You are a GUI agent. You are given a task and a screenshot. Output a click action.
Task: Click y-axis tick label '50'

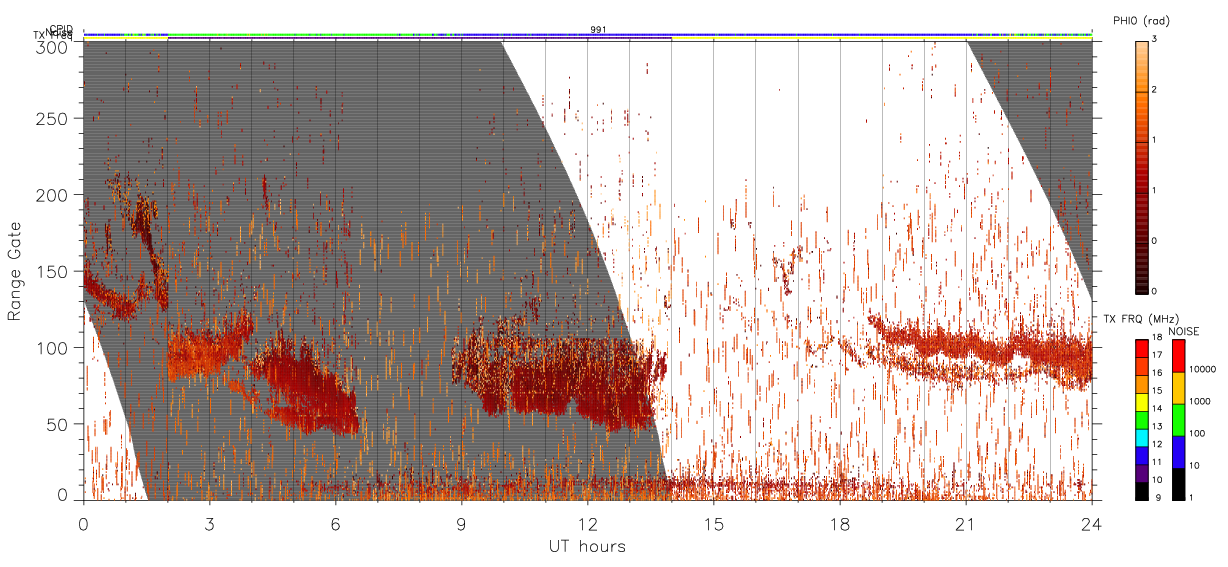pyautogui.click(x=59, y=424)
